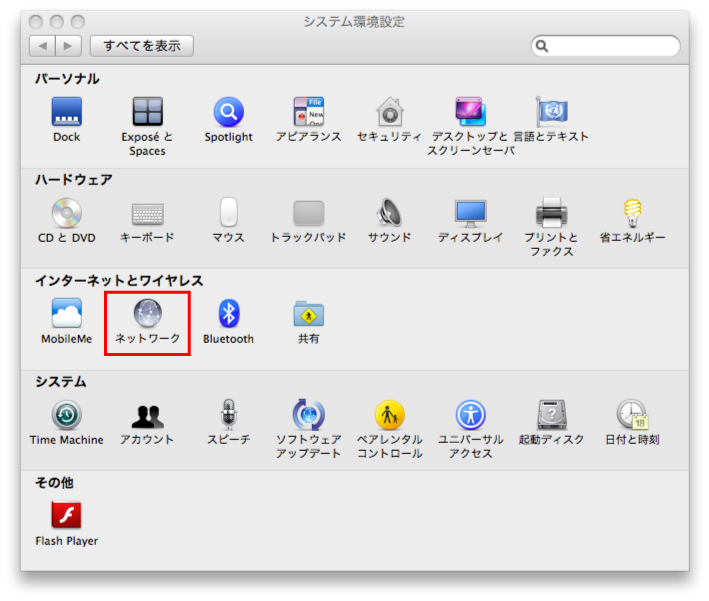Click the forward arrow navigation button

point(68,46)
